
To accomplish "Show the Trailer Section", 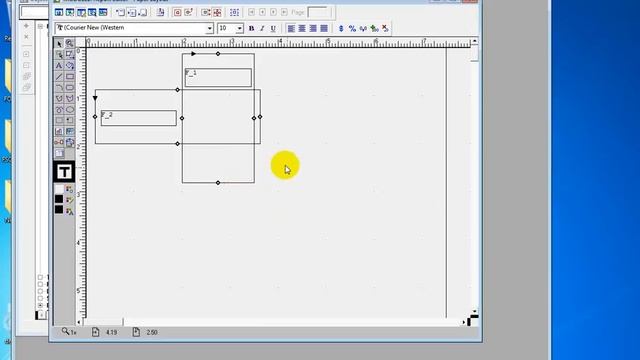I will (x=143, y=13).
